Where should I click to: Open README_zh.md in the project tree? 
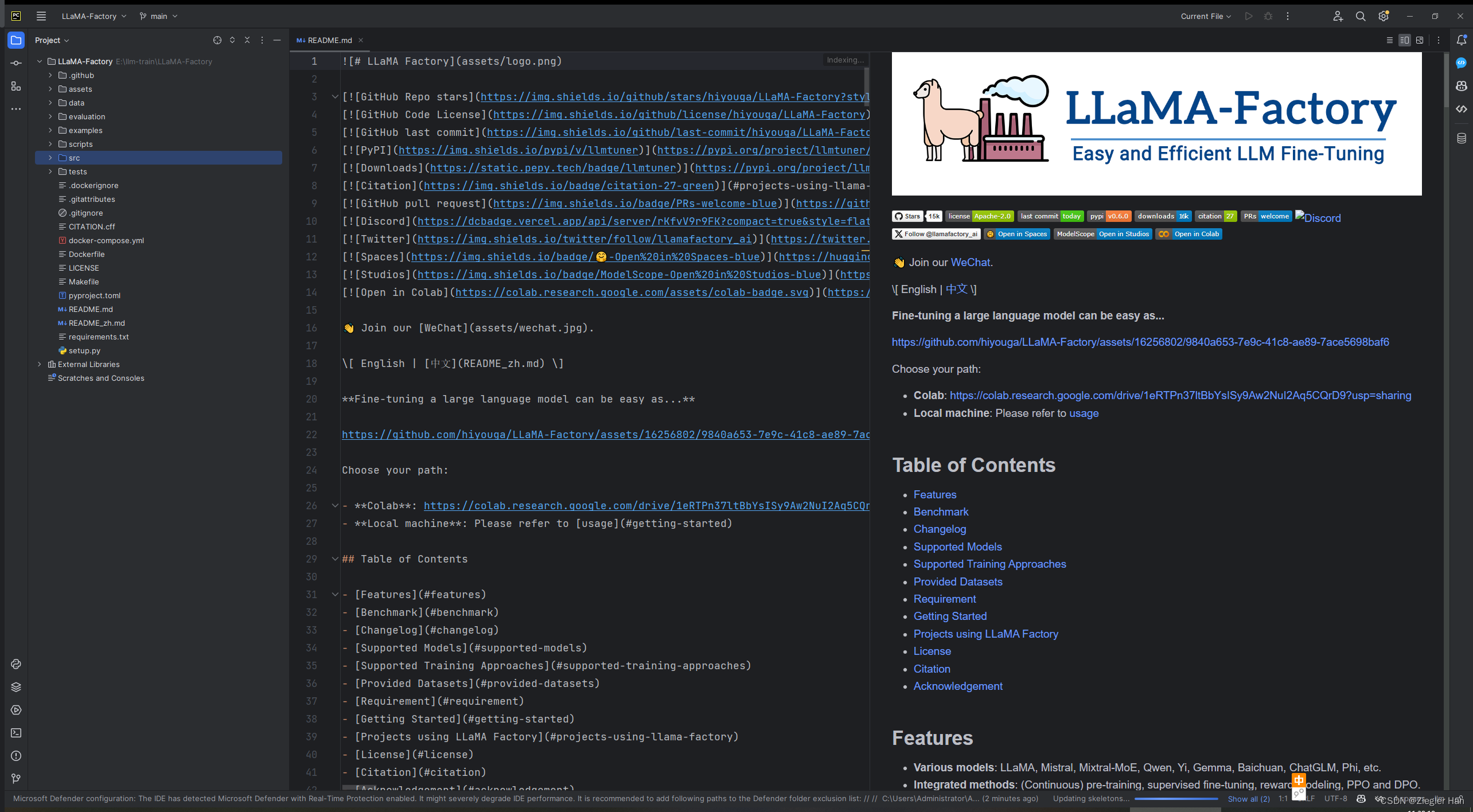point(96,323)
